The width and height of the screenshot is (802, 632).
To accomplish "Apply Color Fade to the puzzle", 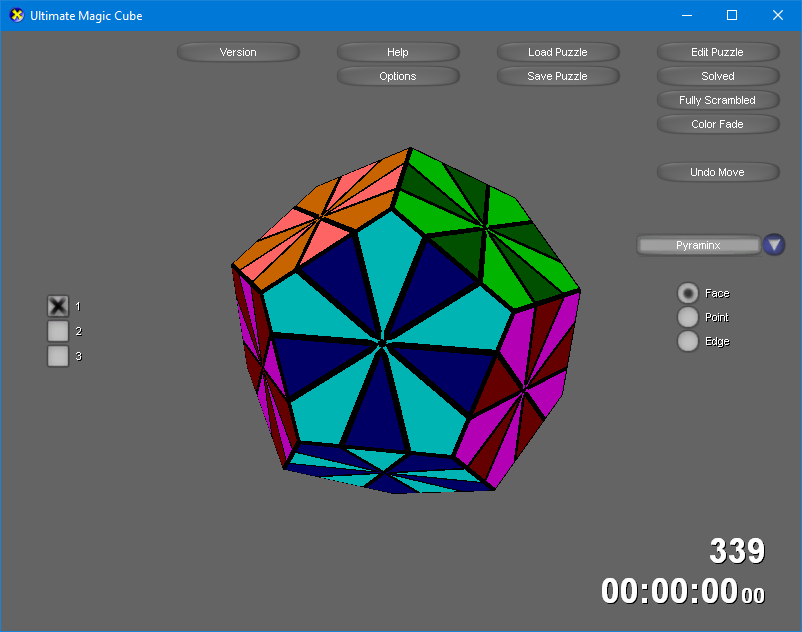I will (x=717, y=123).
